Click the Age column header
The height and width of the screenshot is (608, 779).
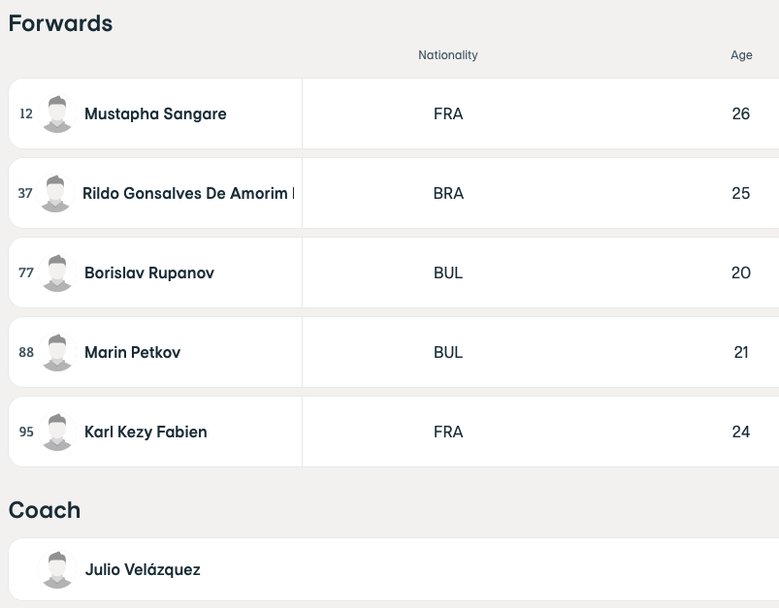coord(741,55)
